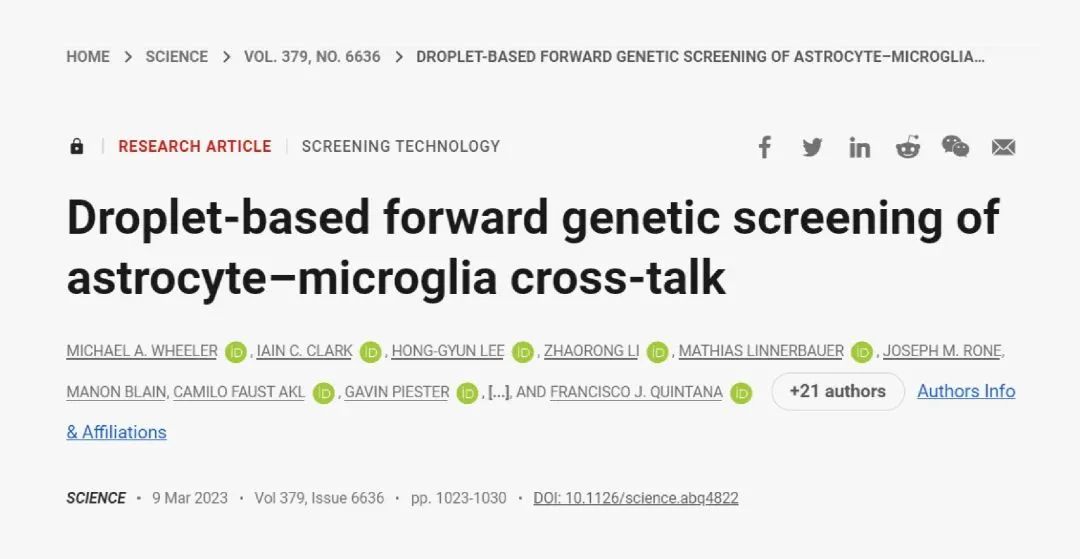View author Iain C. Clark
1080x559 pixels.
[x=304, y=351]
